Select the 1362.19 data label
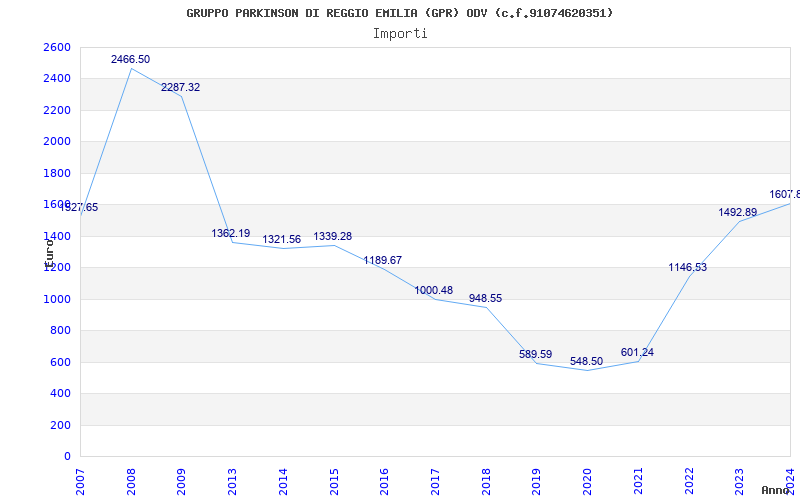Image resolution: width=800 pixels, height=500 pixels. pyautogui.click(x=231, y=233)
